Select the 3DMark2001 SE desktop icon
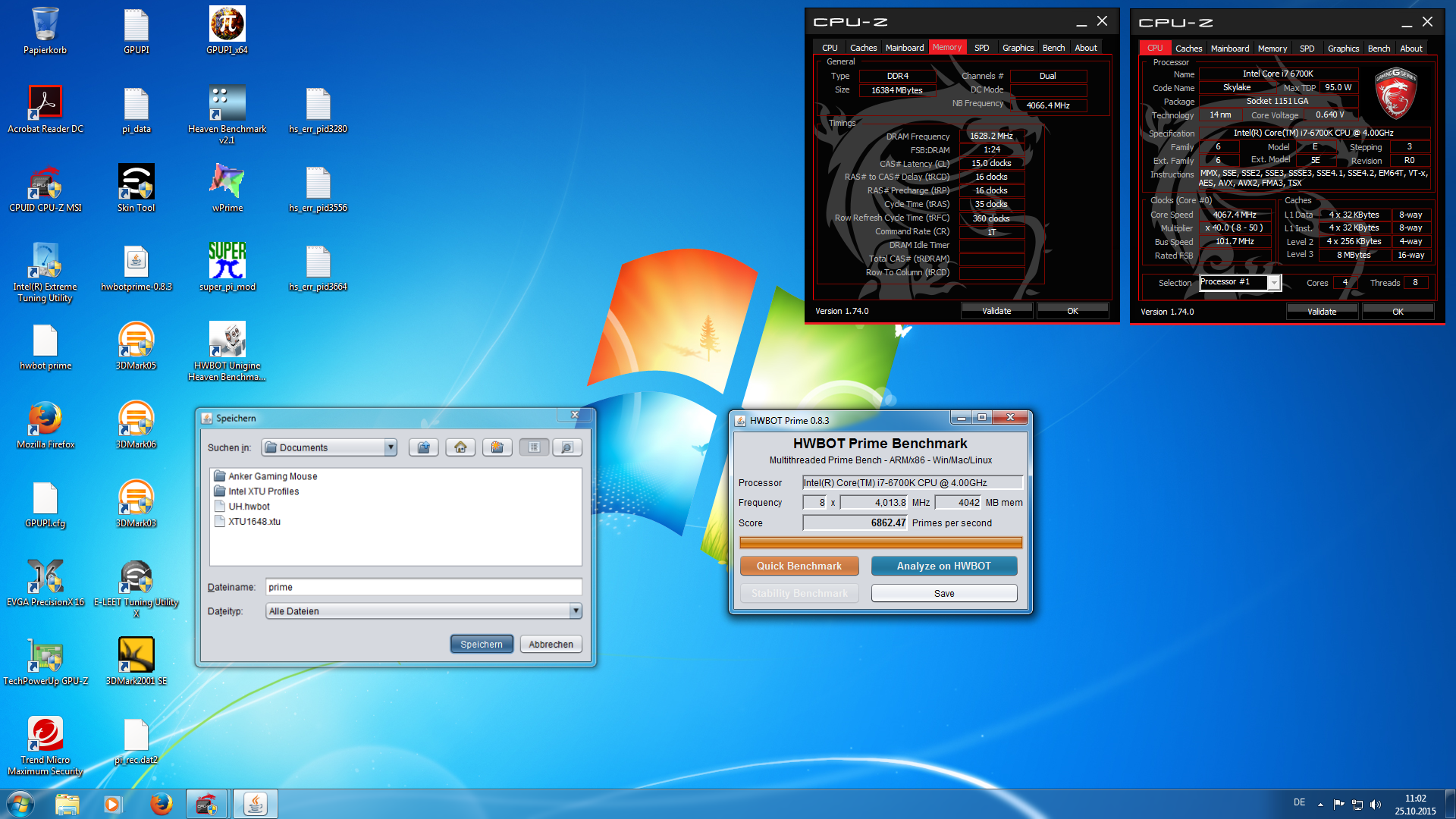 tap(136, 661)
